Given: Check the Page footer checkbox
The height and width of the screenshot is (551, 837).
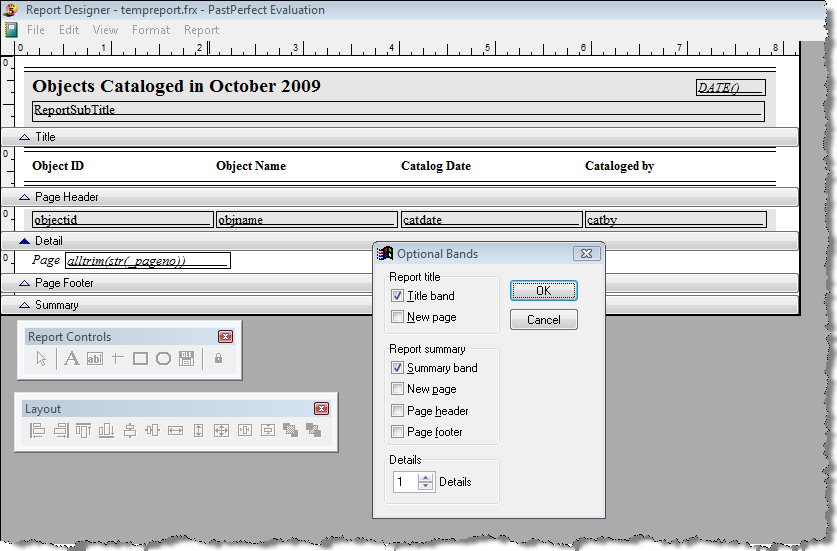Looking at the screenshot, I should click(x=397, y=431).
